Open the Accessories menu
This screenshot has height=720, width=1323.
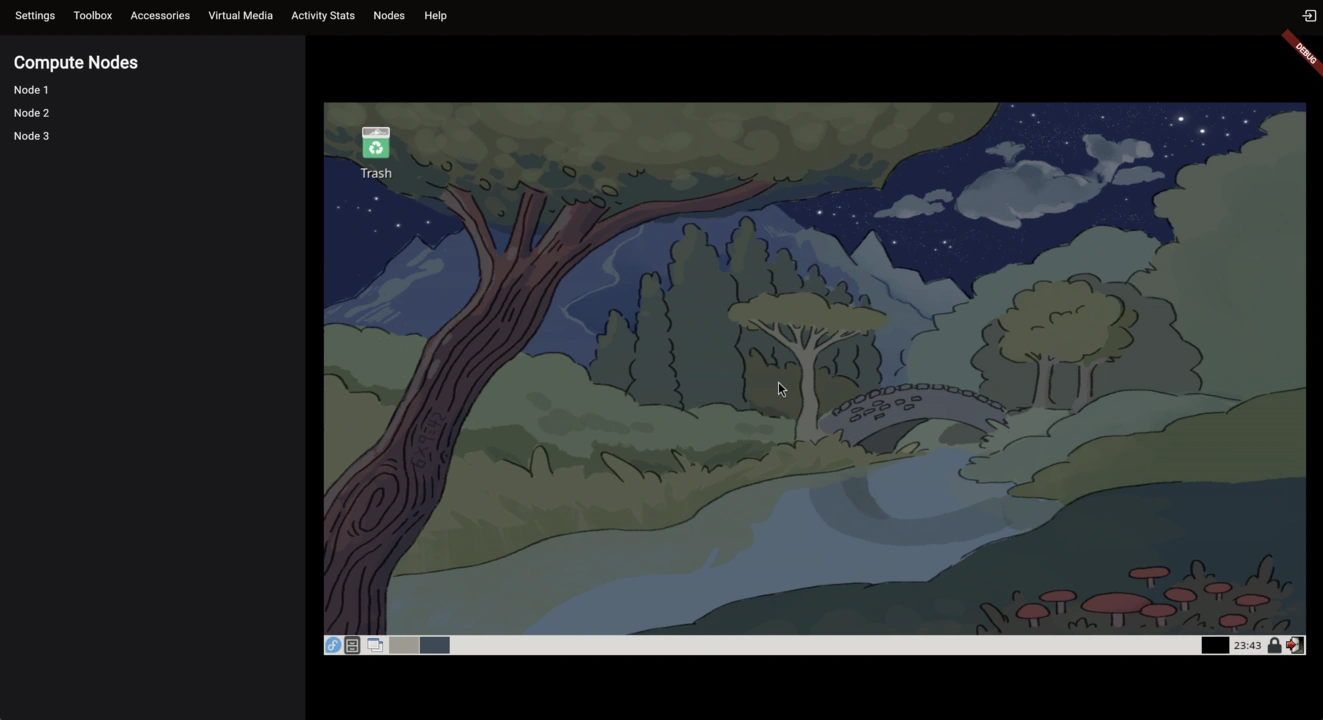pos(160,16)
